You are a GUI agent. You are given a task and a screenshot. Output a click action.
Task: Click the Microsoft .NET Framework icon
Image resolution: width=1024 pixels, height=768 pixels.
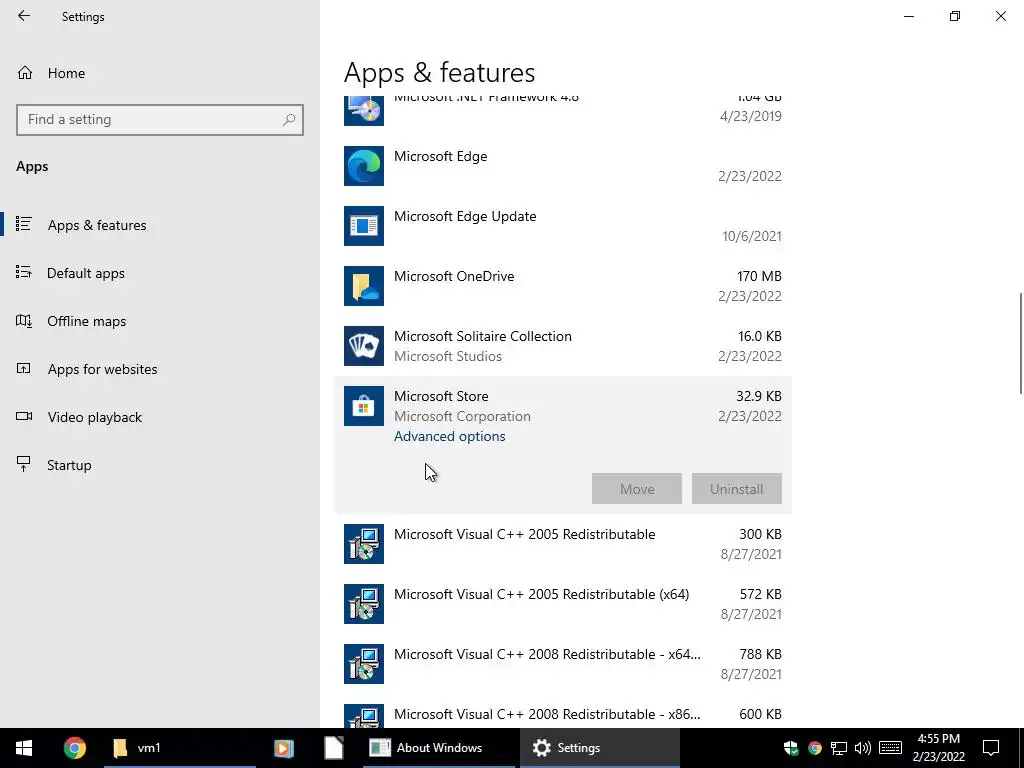pos(364,110)
